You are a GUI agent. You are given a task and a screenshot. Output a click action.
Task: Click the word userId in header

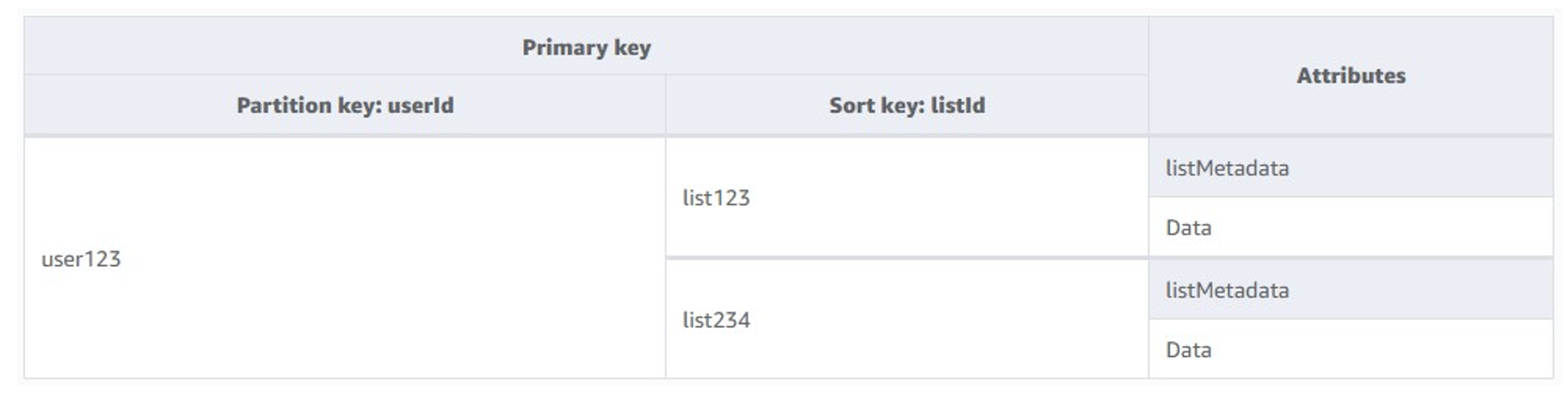pyautogui.click(x=420, y=105)
